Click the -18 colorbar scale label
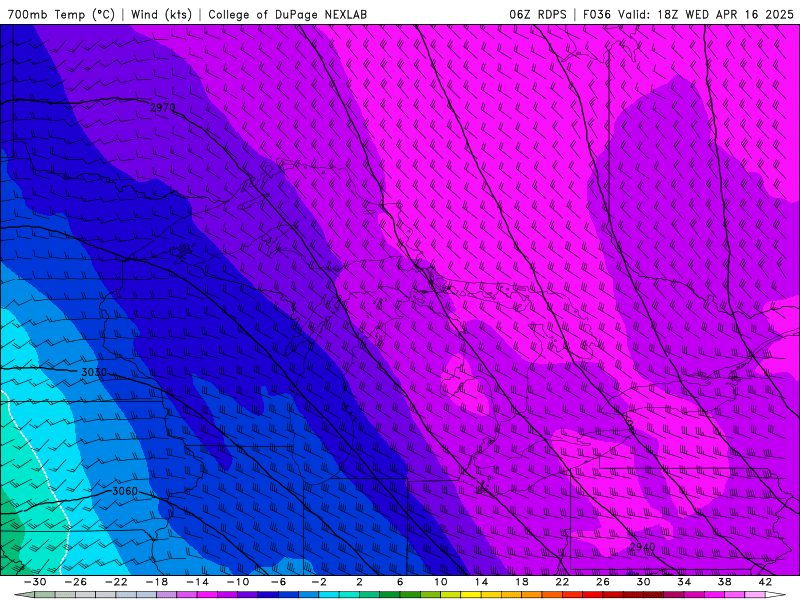Screen dimensions: 800x600 157,582
